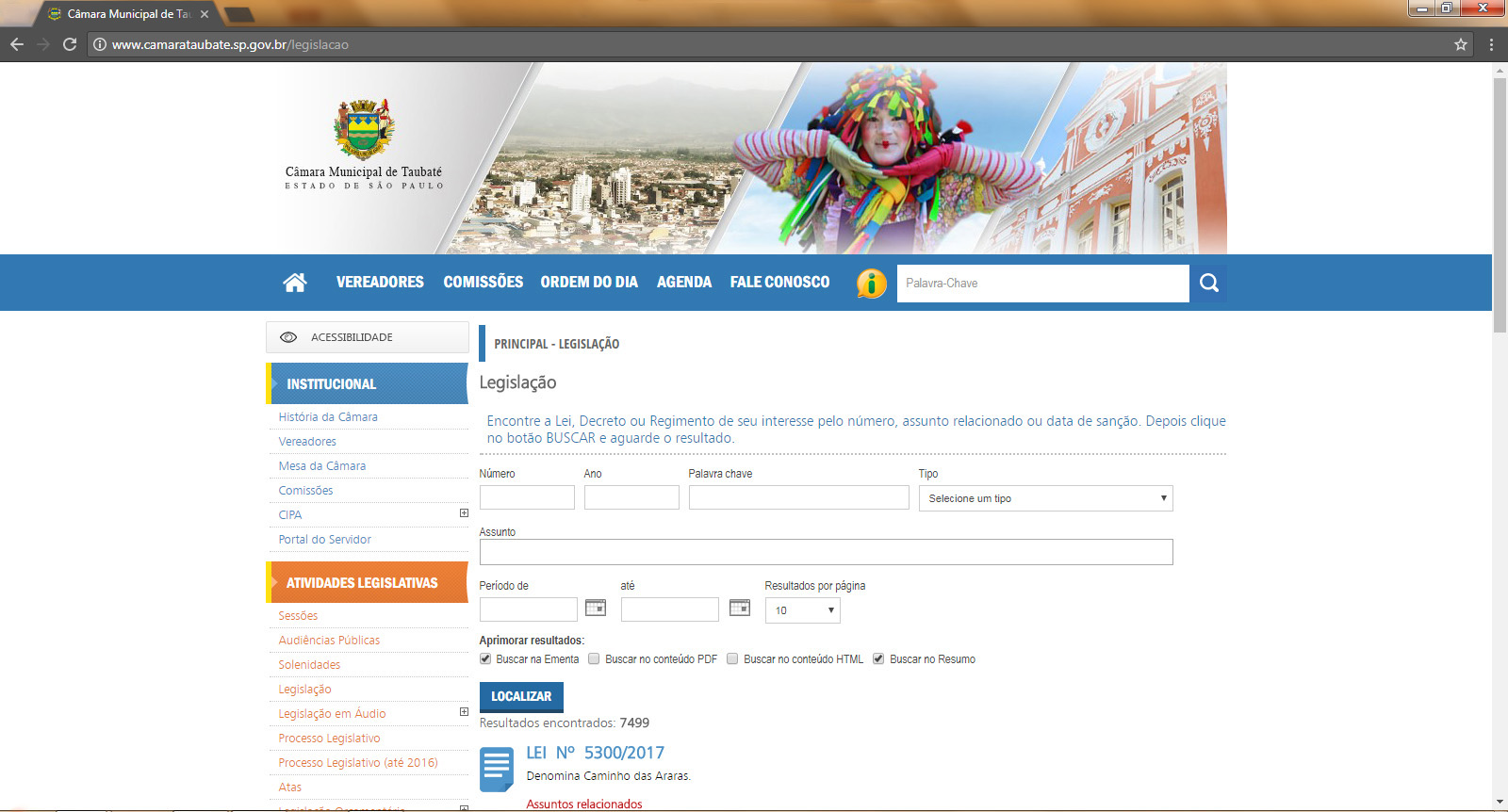Viewport: 1508px width, 812px height.
Task: Click the LOCALIZAR button
Action: (x=521, y=696)
